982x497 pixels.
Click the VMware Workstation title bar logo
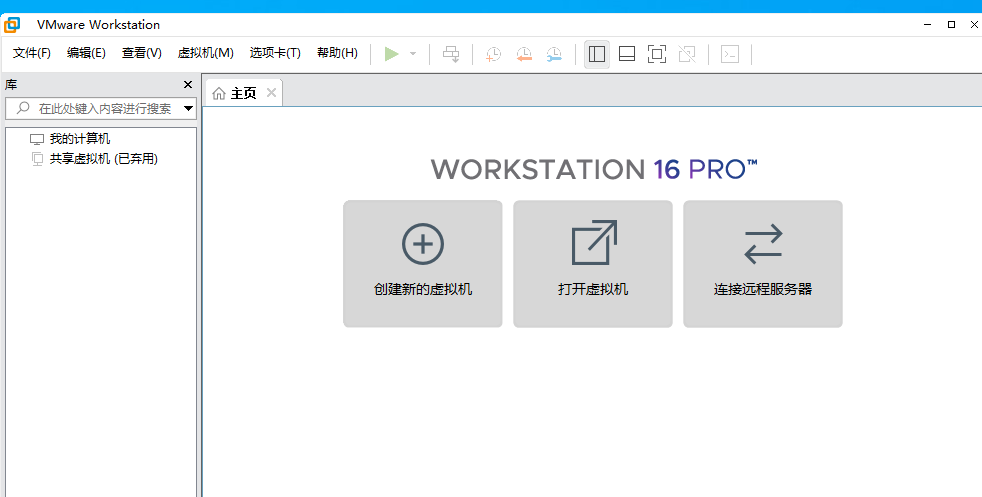(x=12, y=25)
